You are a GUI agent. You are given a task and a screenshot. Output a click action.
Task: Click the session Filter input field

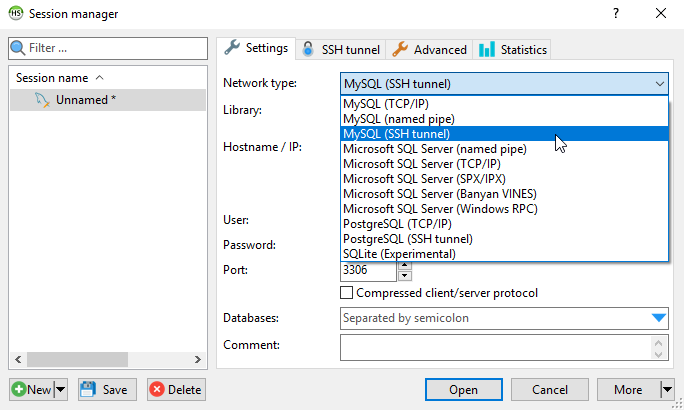(x=108, y=48)
